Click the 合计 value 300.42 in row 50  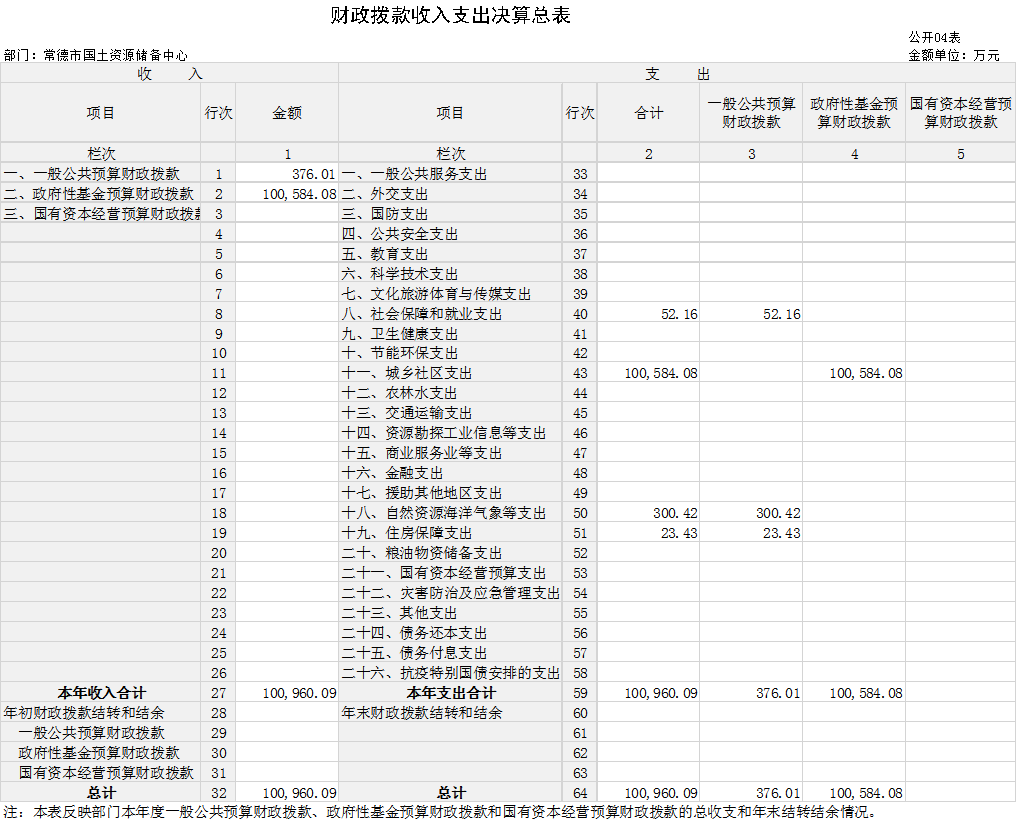[648, 513]
